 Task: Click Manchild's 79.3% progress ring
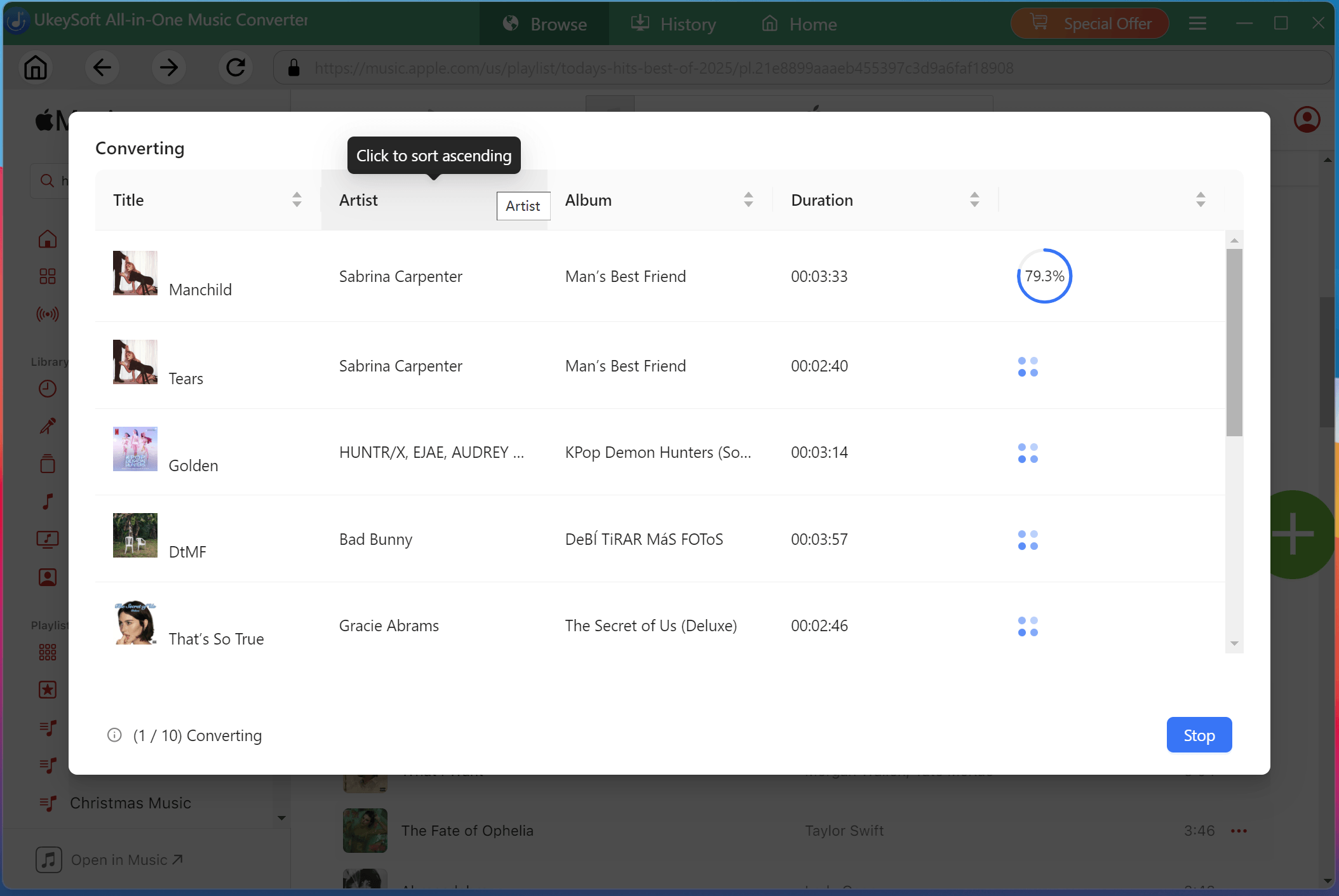pos(1044,276)
